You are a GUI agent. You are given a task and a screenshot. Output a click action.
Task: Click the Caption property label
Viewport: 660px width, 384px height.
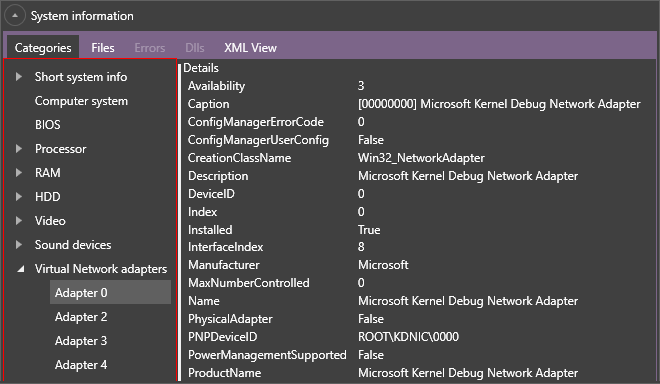(x=208, y=104)
